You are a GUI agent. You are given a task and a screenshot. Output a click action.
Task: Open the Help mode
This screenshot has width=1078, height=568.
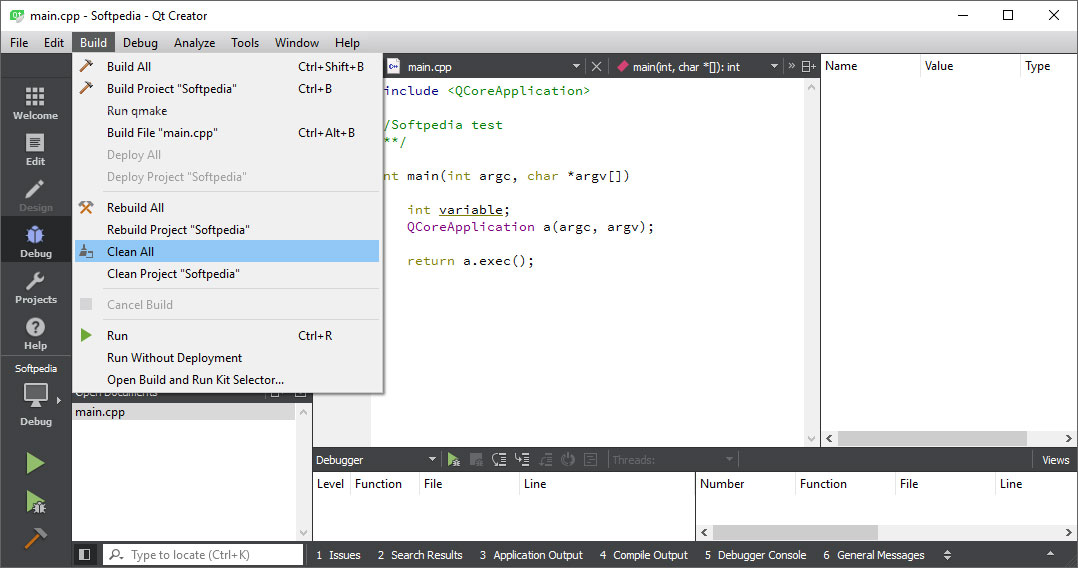[x=35, y=333]
